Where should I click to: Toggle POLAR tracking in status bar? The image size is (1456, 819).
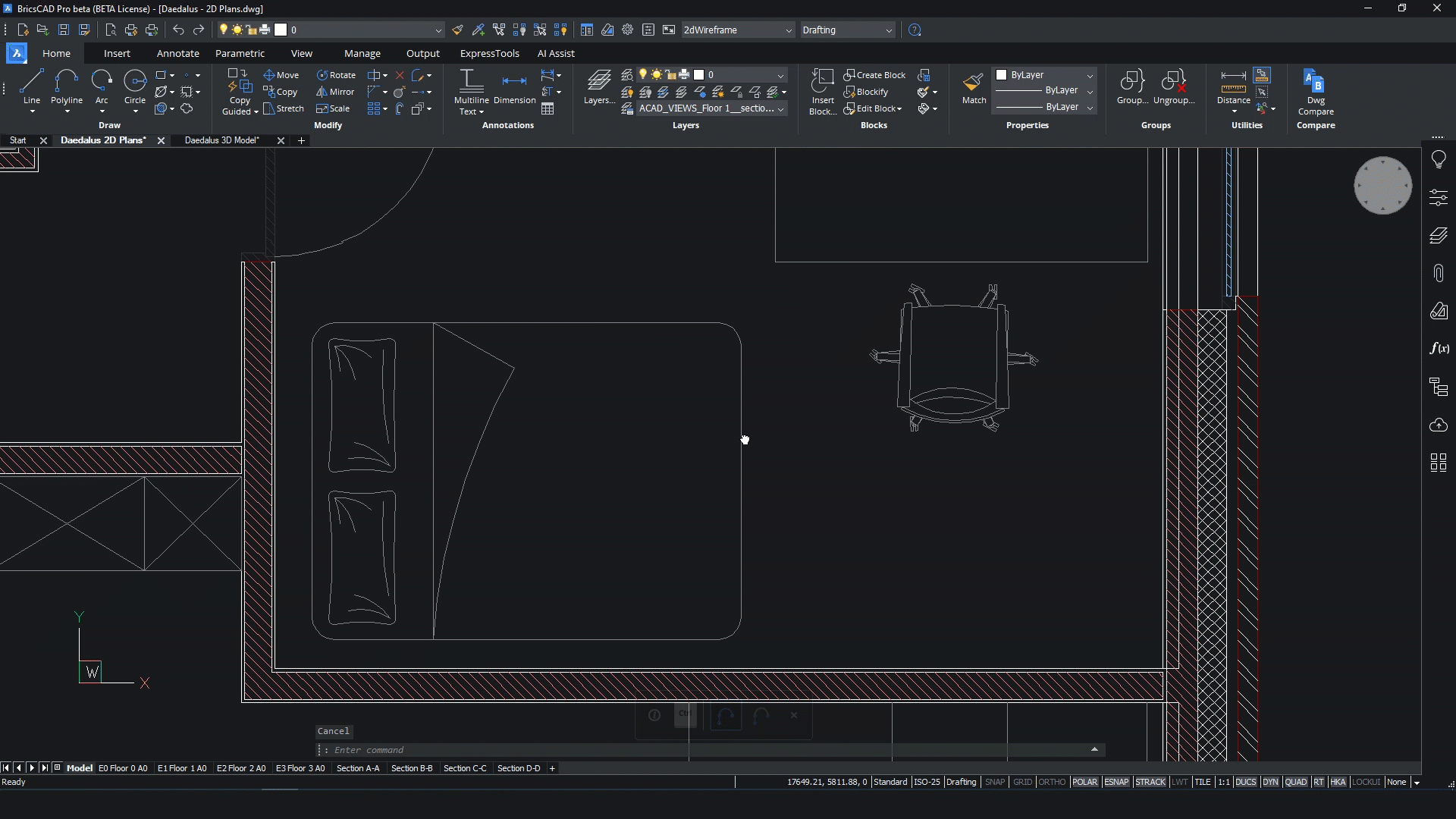(x=1084, y=782)
